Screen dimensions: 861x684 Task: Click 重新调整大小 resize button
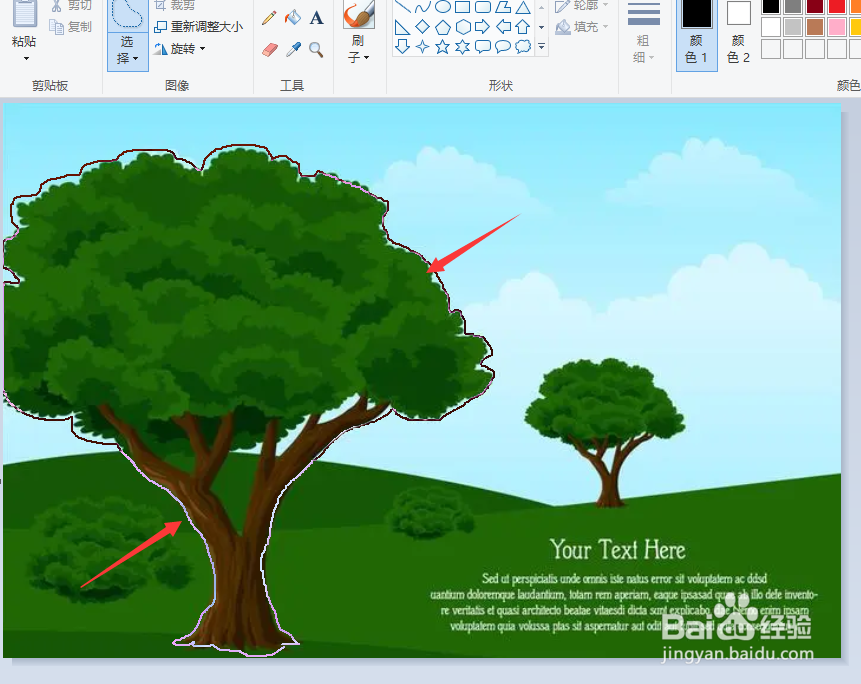pos(198,26)
